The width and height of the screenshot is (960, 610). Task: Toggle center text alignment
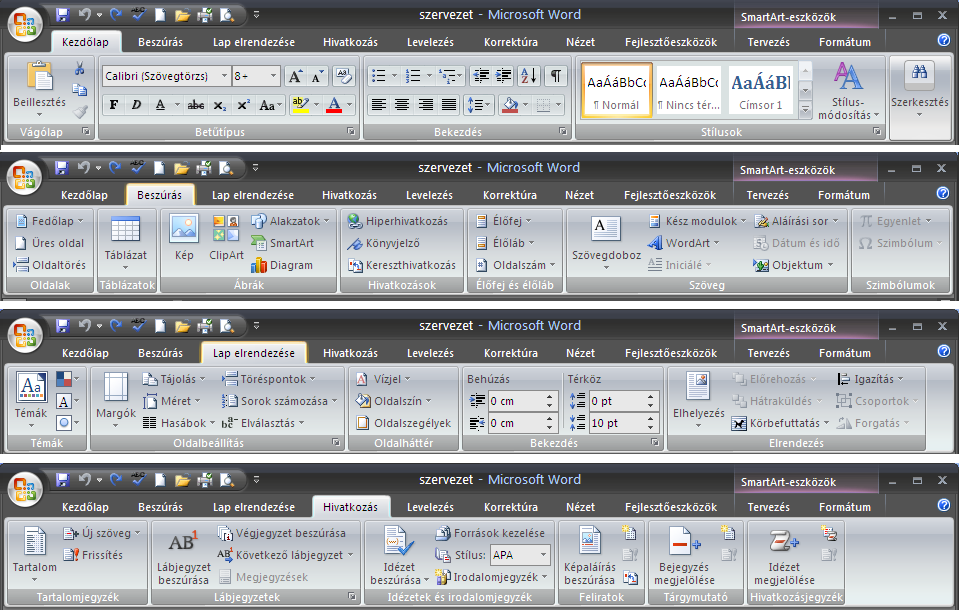point(402,105)
